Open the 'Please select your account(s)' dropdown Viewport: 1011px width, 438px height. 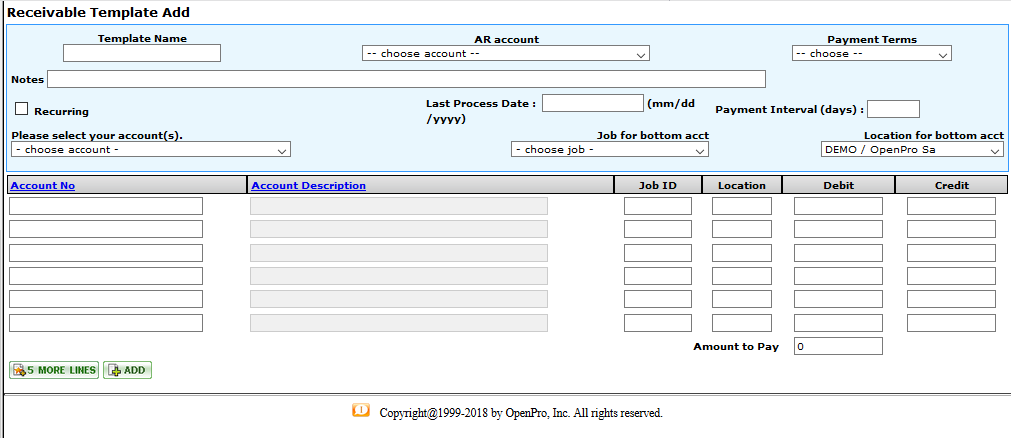(151, 150)
